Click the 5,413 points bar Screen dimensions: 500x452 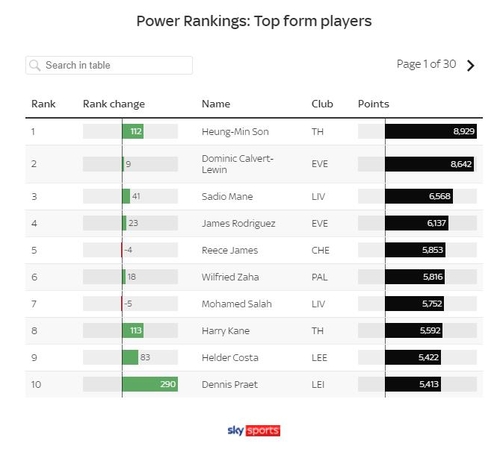(413, 384)
